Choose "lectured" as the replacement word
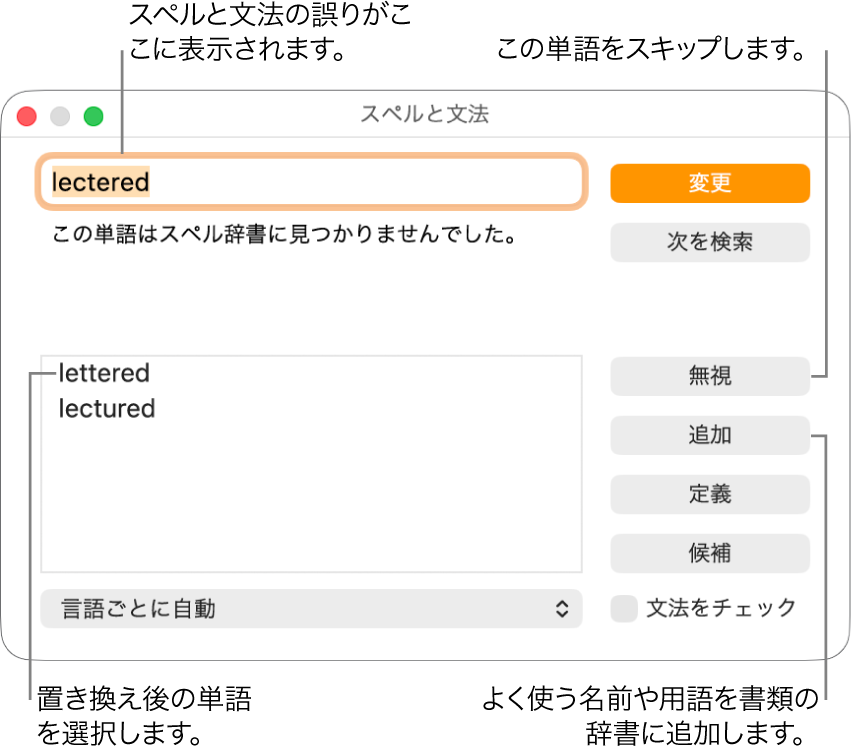This screenshot has width=851, height=753. [105, 408]
